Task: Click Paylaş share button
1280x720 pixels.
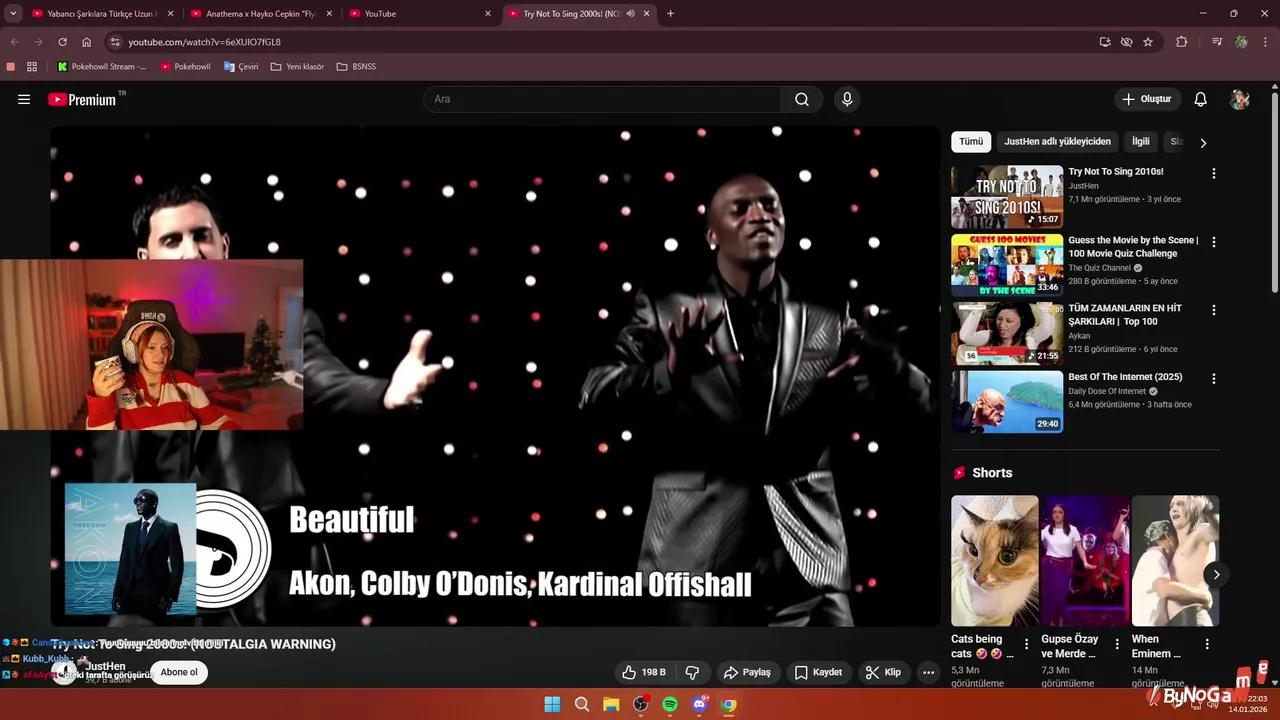Action: click(x=747, y=672)
